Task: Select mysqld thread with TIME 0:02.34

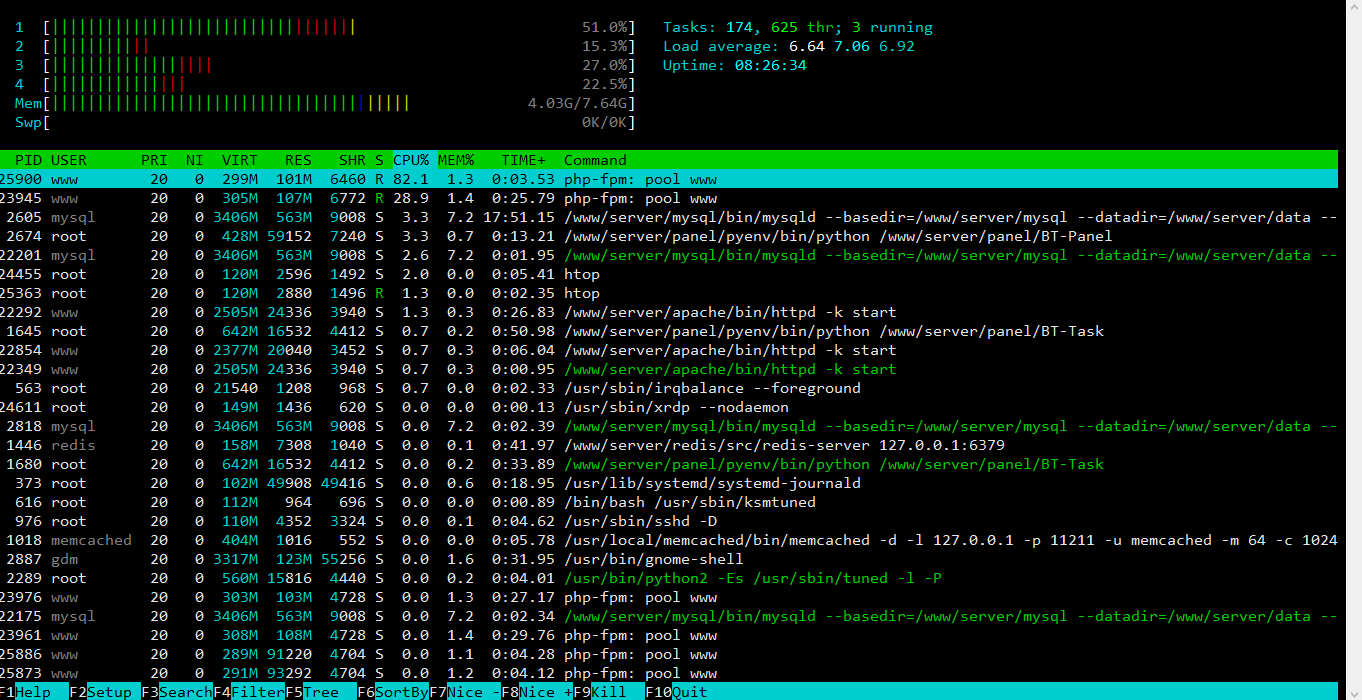Action: (669, 616)
